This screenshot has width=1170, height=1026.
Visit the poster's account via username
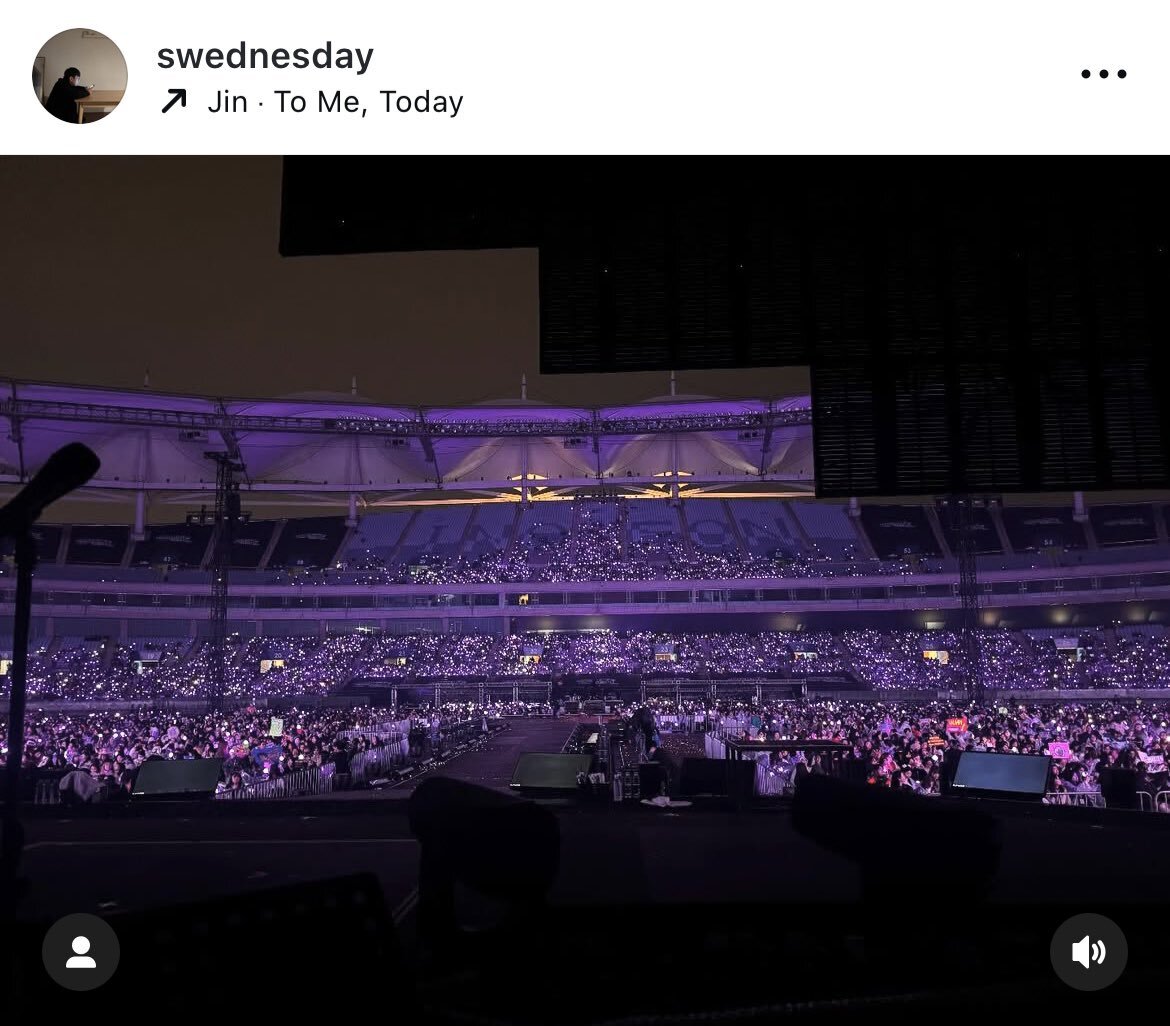coord(265,56)
